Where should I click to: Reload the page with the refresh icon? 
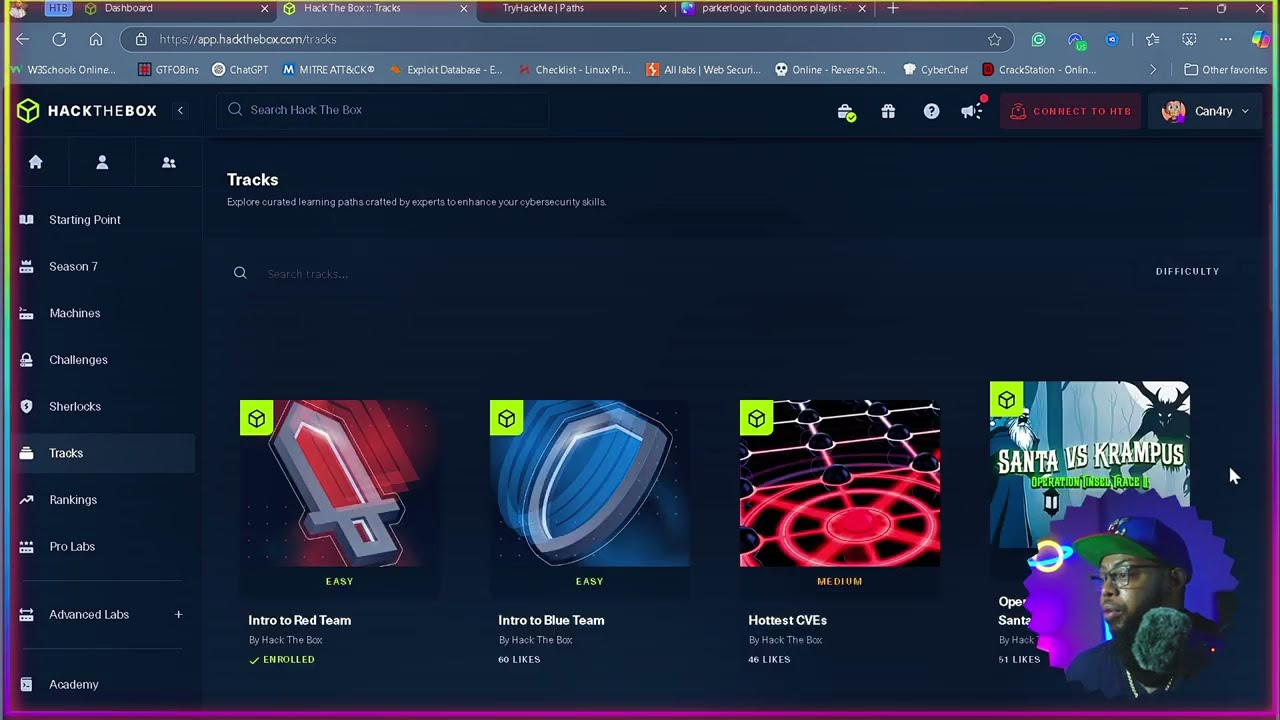click(x=59, y=39)
